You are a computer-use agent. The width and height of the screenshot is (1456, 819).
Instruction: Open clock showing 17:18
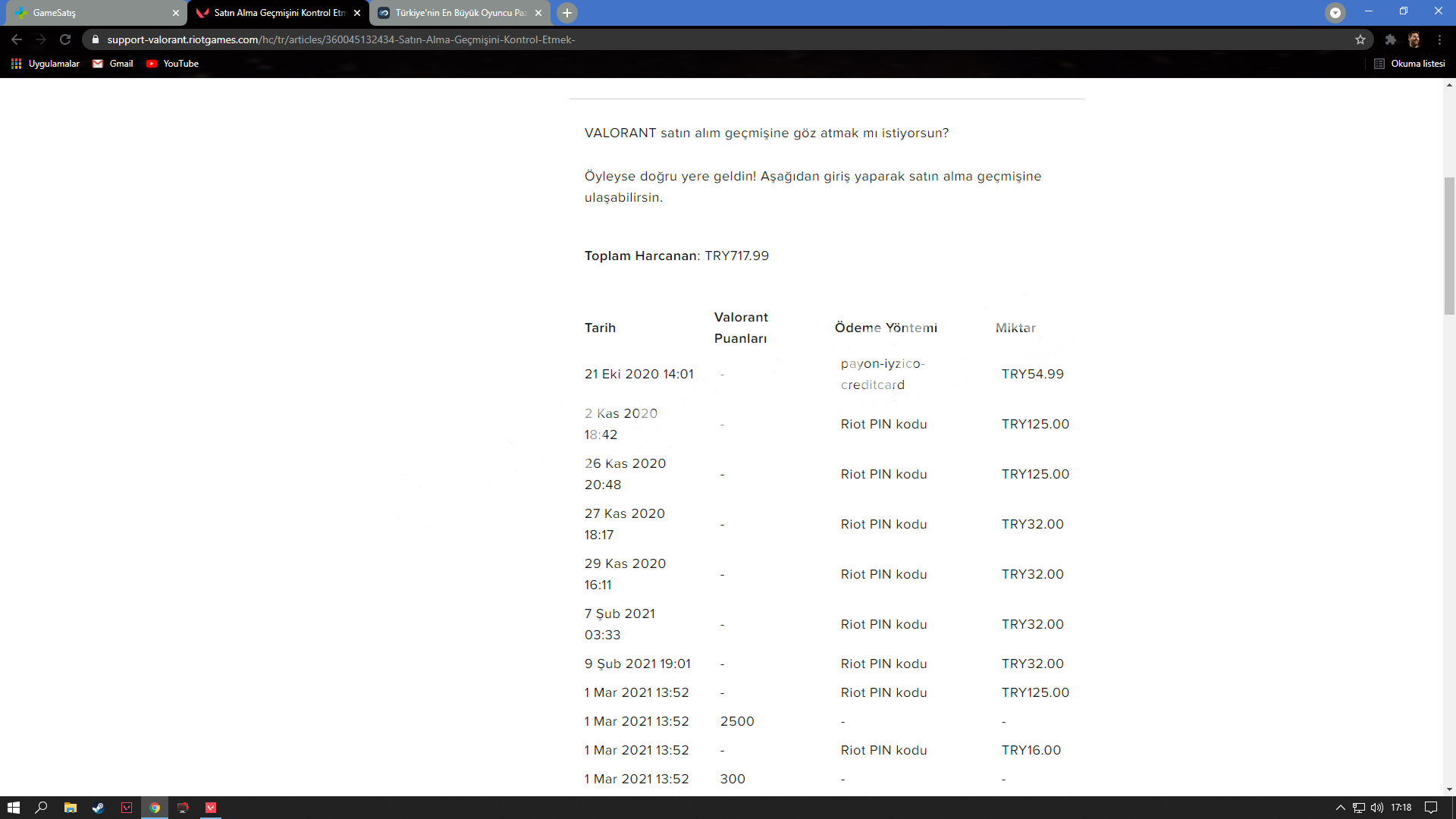[1401, 808]
